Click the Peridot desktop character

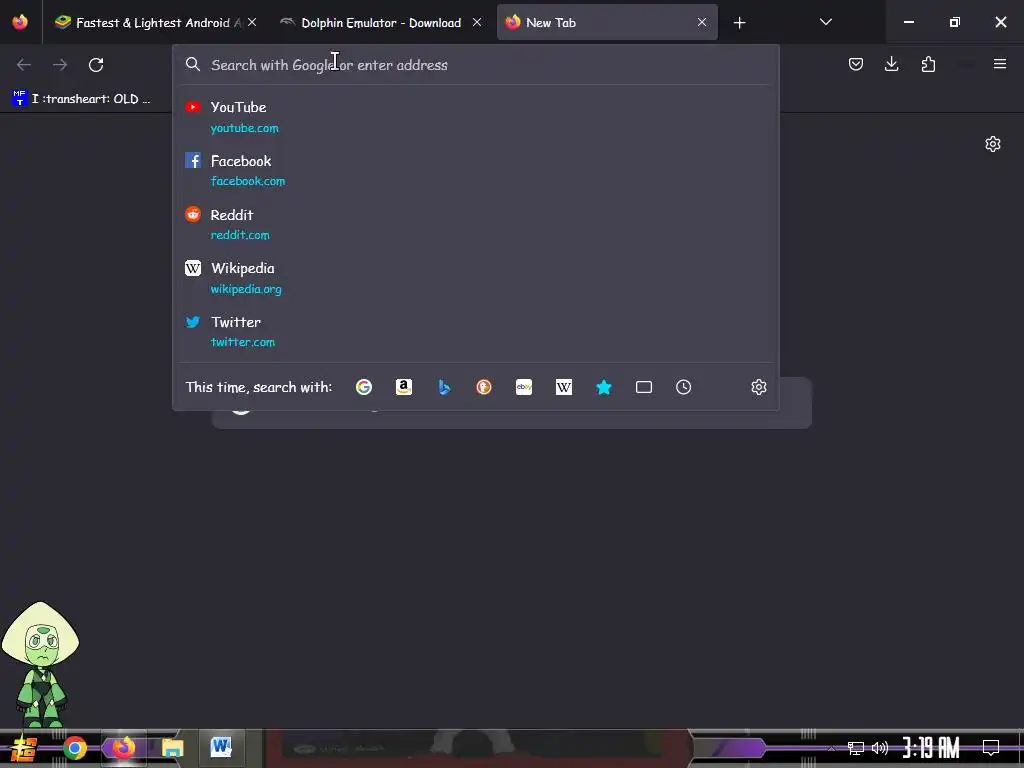tap(40, 664)
